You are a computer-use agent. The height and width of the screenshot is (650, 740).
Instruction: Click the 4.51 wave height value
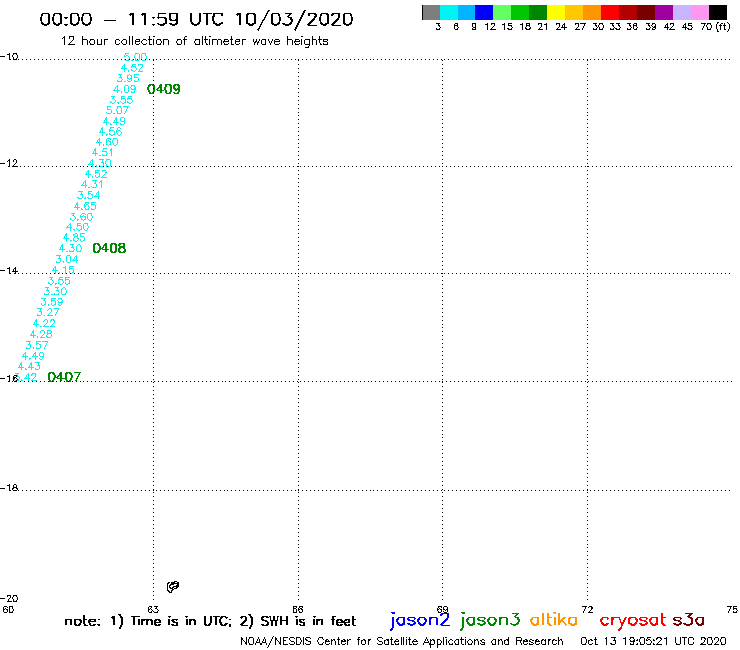pos(102,152)
